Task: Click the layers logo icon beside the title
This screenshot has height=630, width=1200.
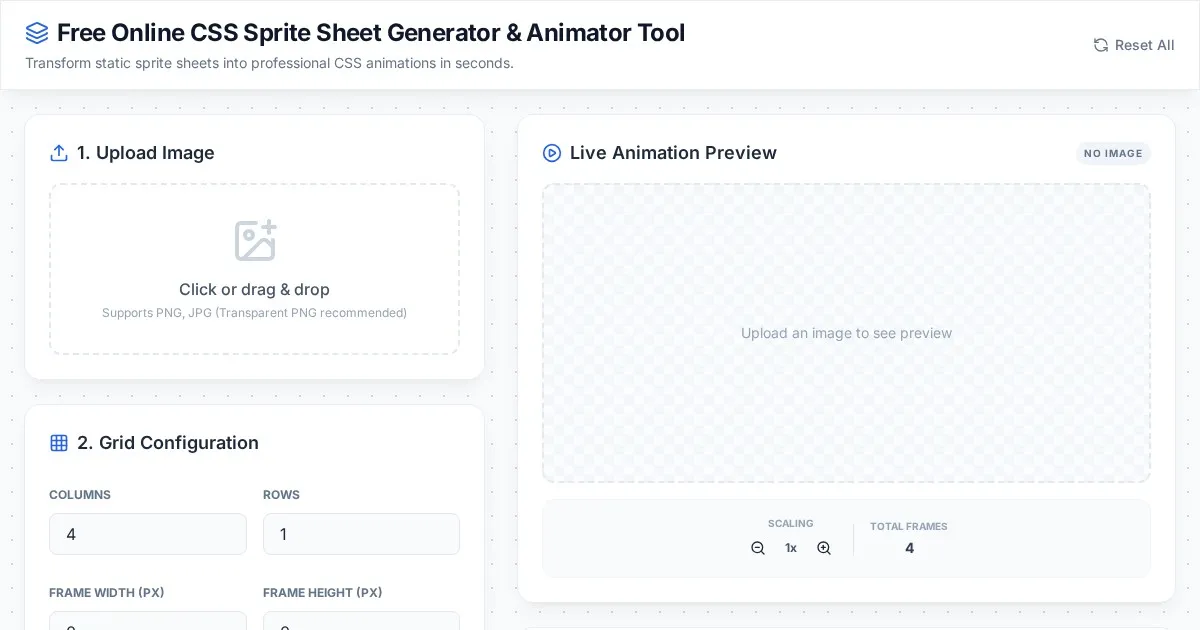Action: click(37, 33)
